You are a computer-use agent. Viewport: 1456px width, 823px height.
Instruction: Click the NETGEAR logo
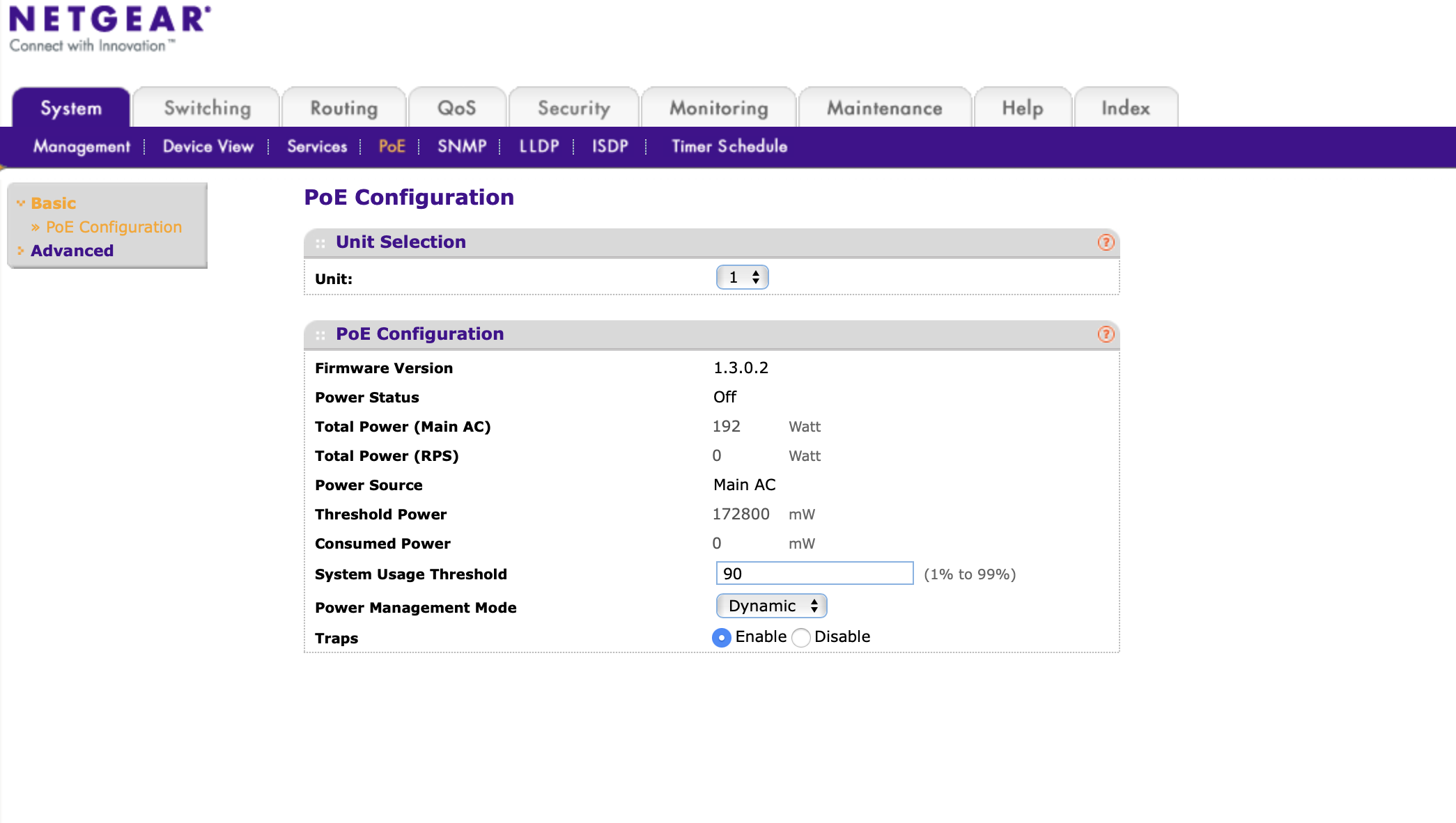(x=109, y=29)
